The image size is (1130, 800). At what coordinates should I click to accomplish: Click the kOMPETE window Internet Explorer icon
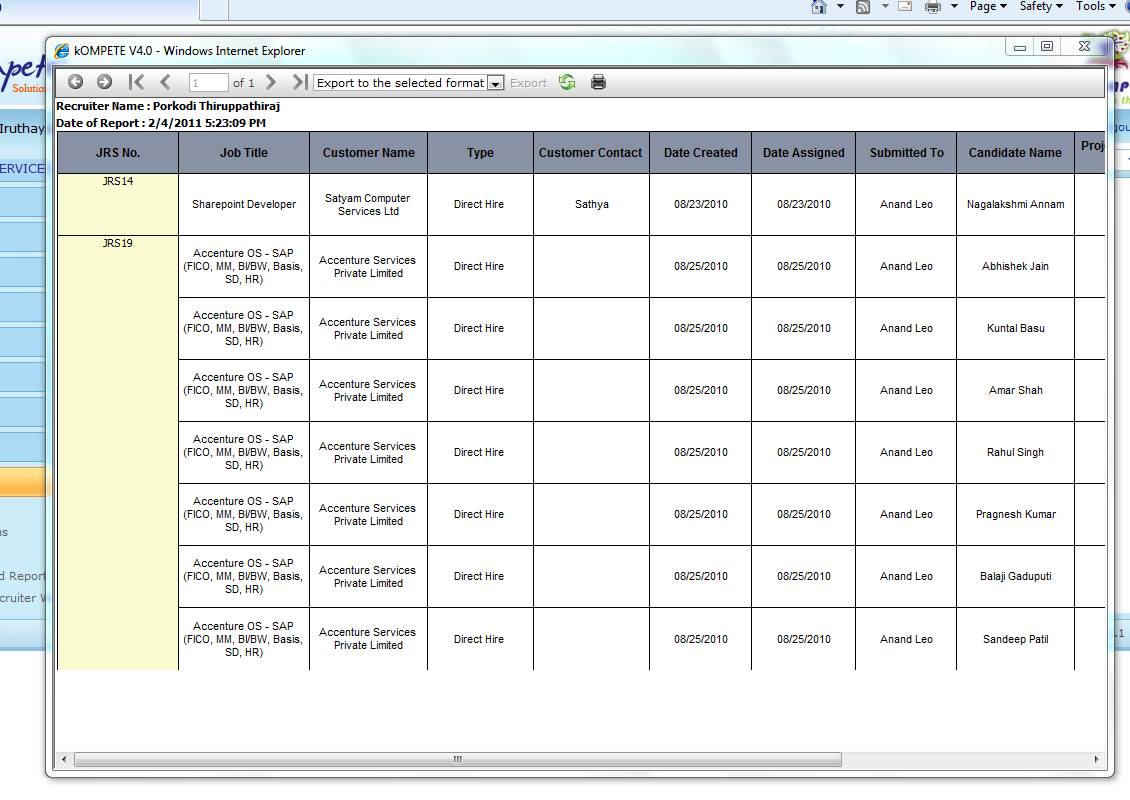point(62,50)
